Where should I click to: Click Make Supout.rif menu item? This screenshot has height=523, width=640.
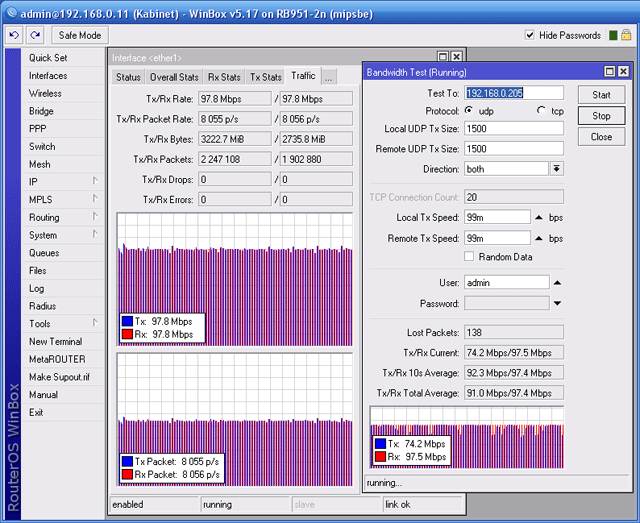tap(63, 377)
